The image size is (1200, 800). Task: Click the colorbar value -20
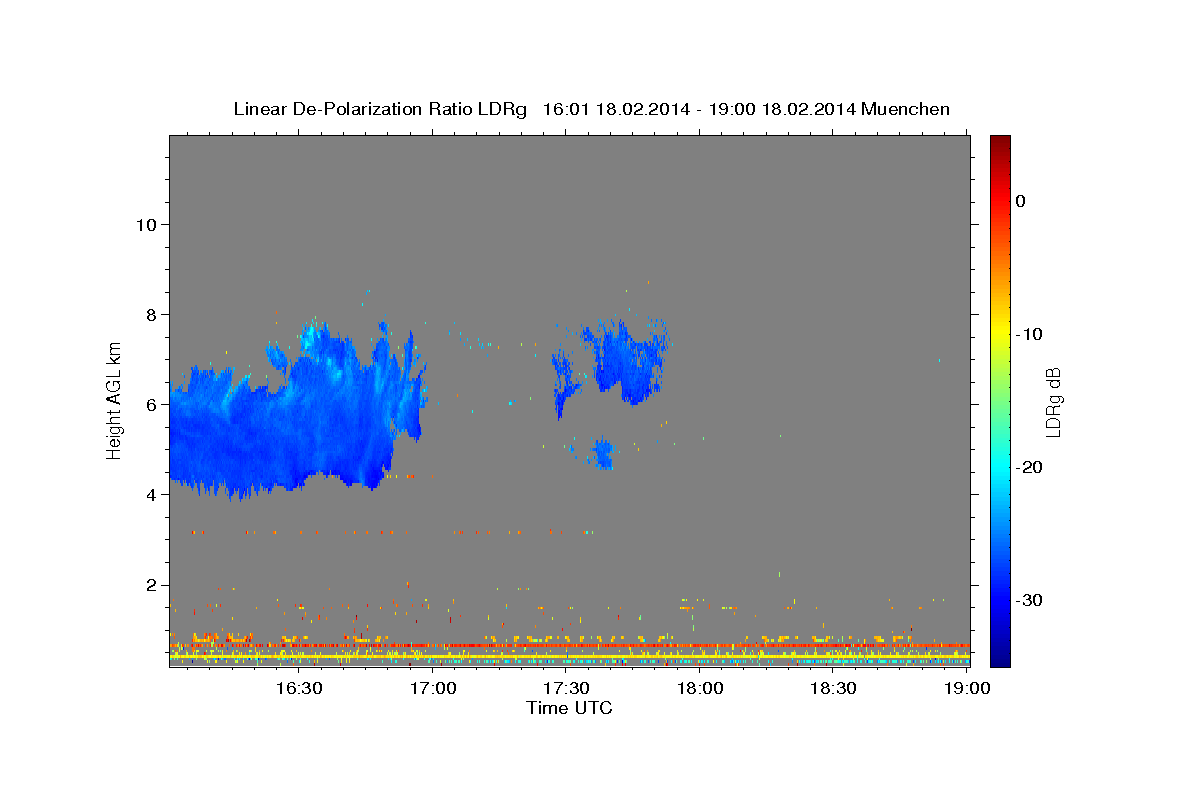[1030, 467]
